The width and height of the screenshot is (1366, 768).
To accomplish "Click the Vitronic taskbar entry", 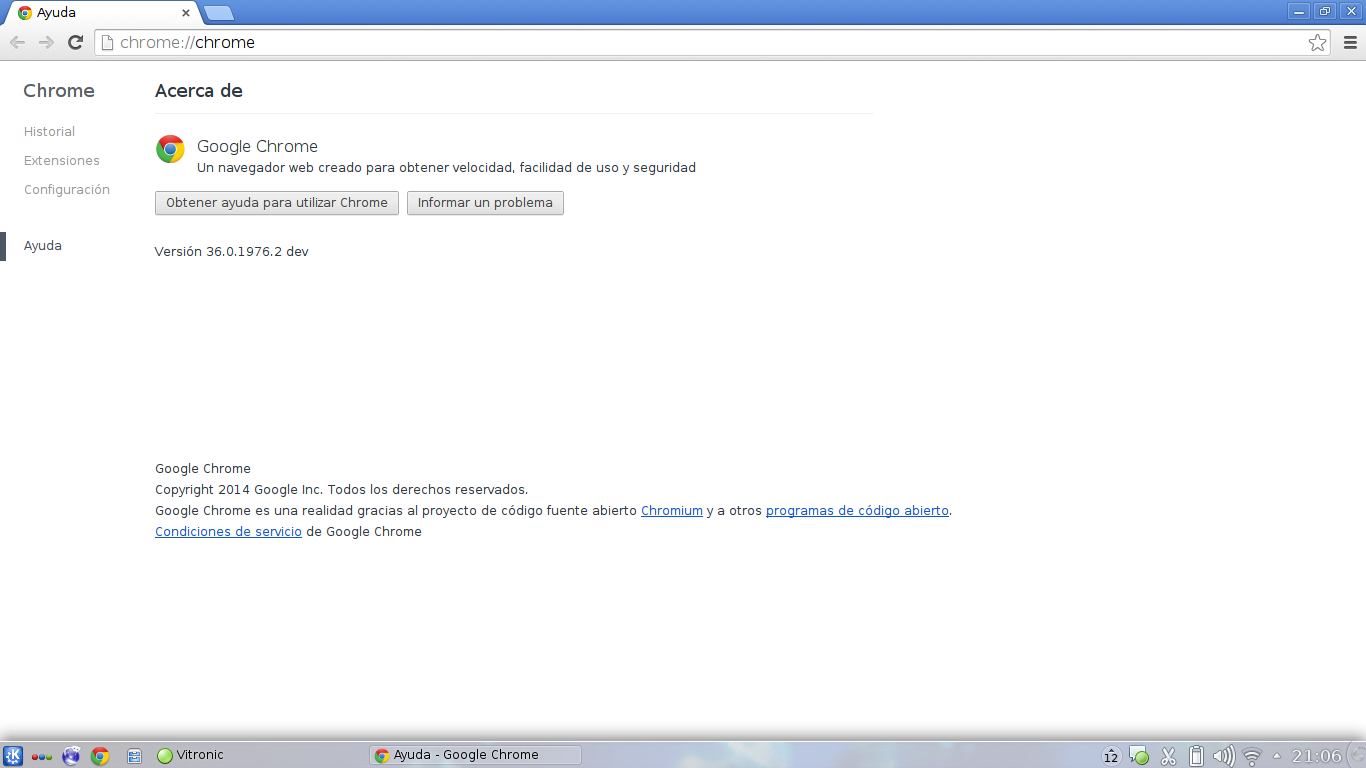I will [191, 755].
